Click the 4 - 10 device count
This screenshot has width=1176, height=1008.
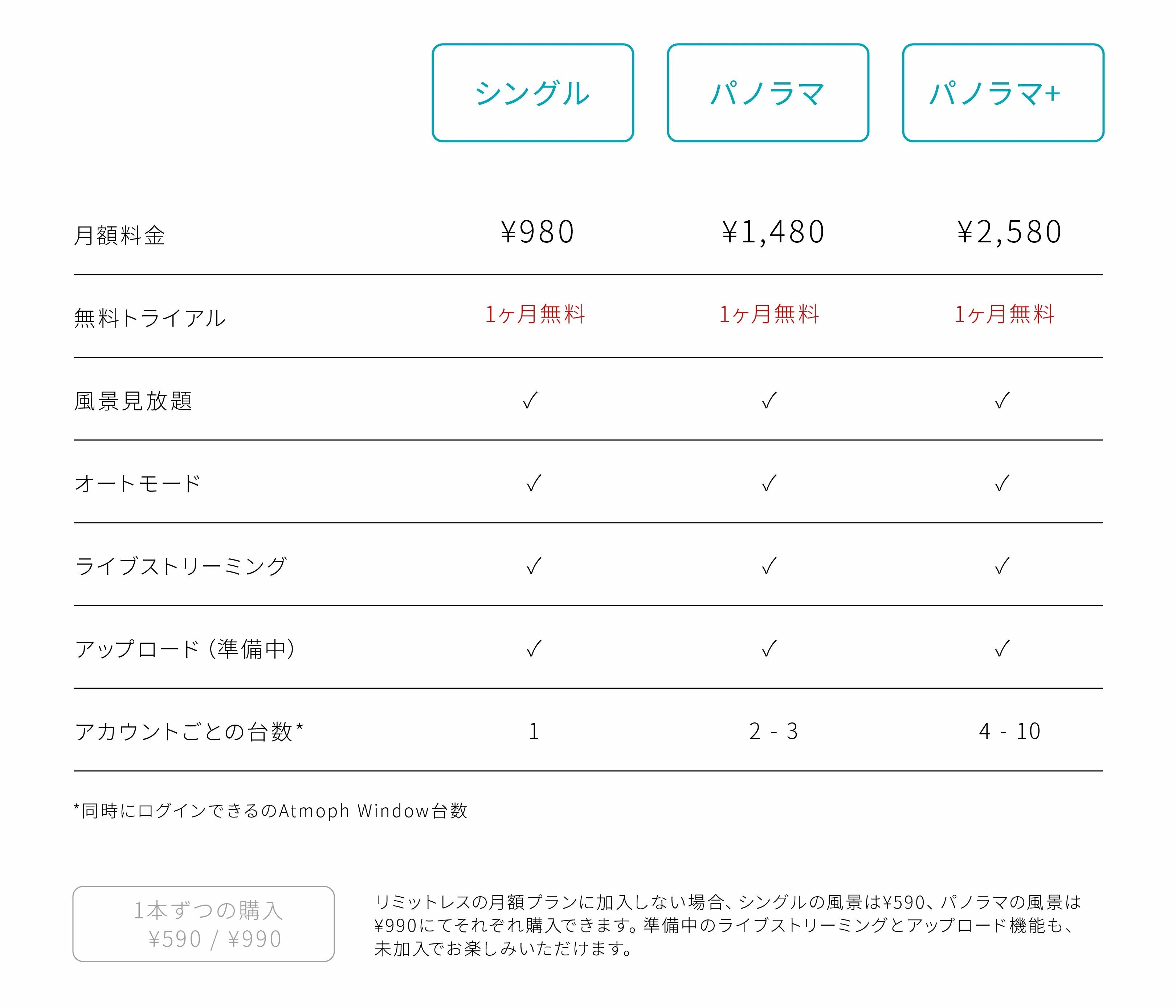[1009, 731]
